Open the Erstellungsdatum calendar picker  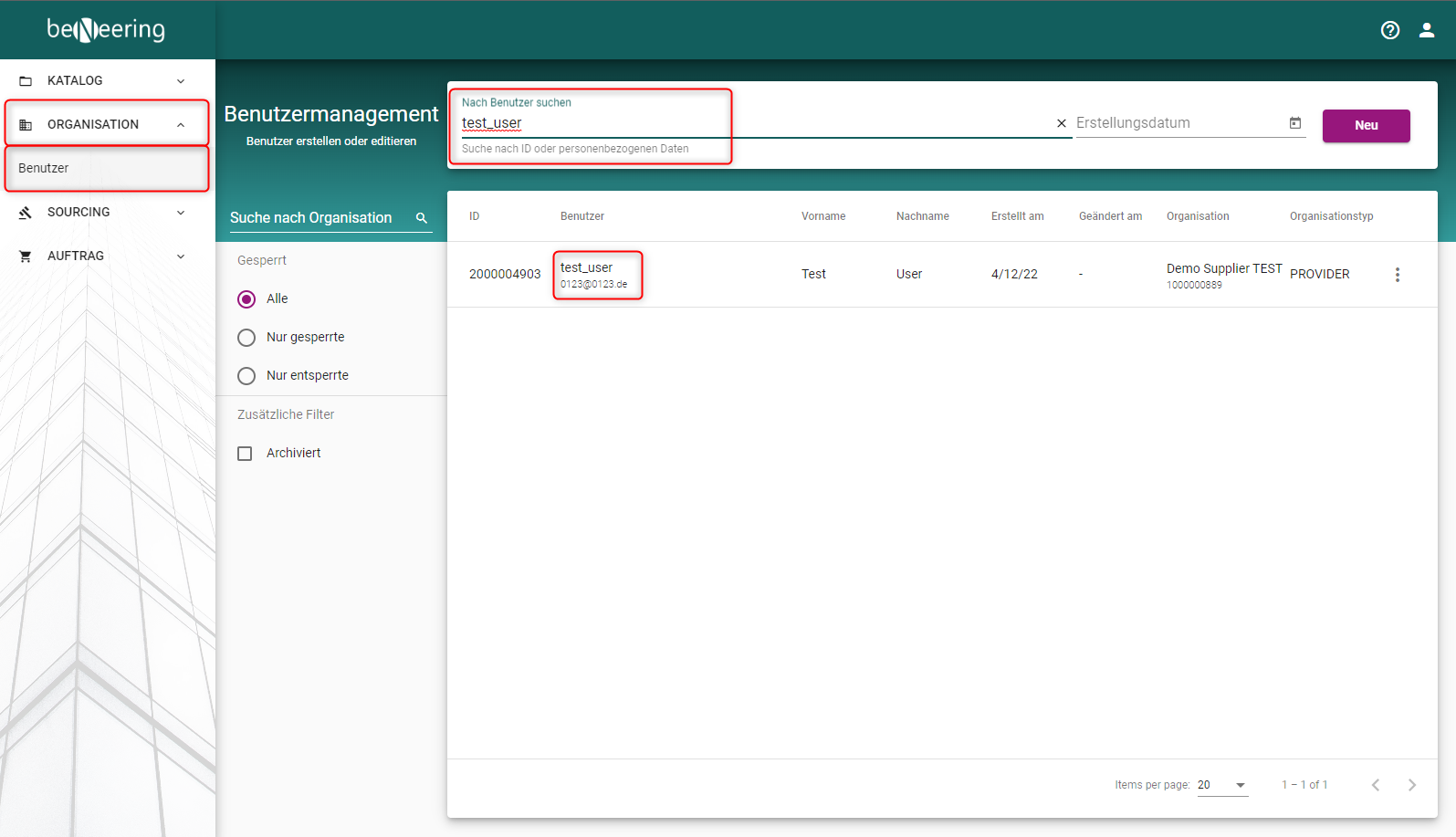coord(1294,123)
